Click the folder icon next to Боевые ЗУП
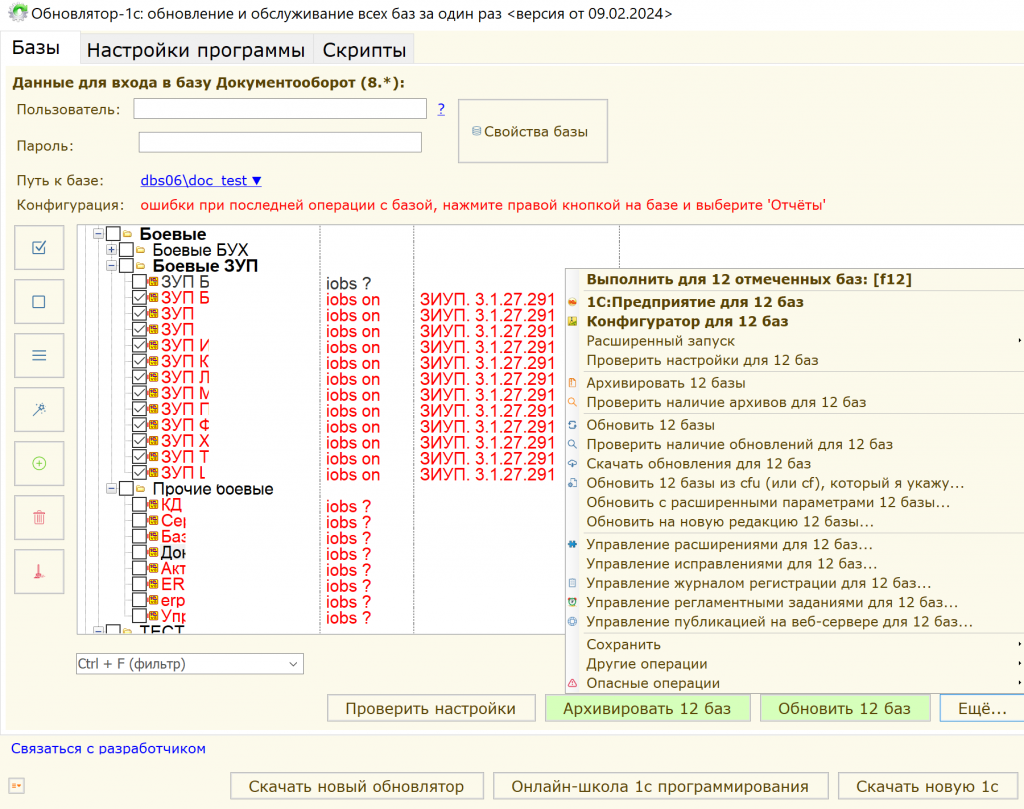Screen dimensions: 1024x809 point(140,266)
